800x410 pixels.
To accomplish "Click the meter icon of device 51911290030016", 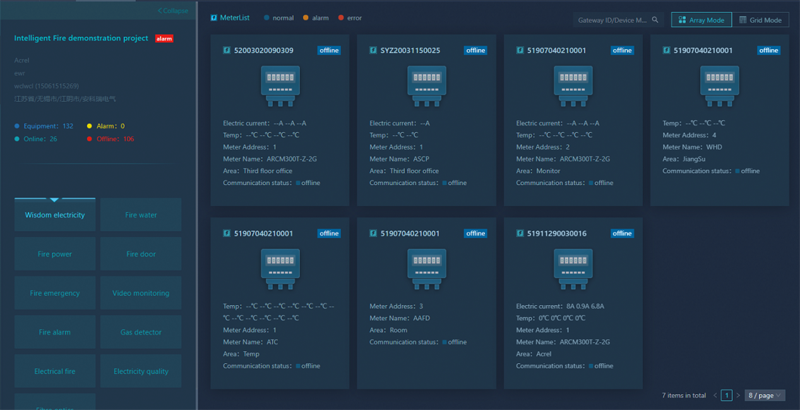I will coord(573,268).
